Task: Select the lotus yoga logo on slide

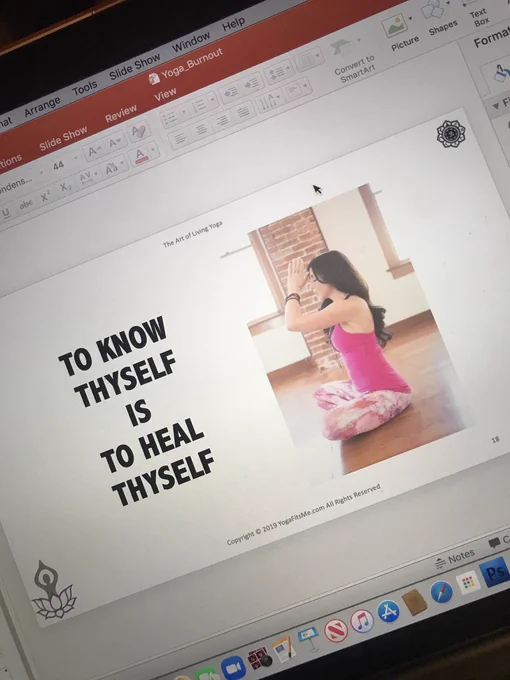Action: tap(54, 592)
